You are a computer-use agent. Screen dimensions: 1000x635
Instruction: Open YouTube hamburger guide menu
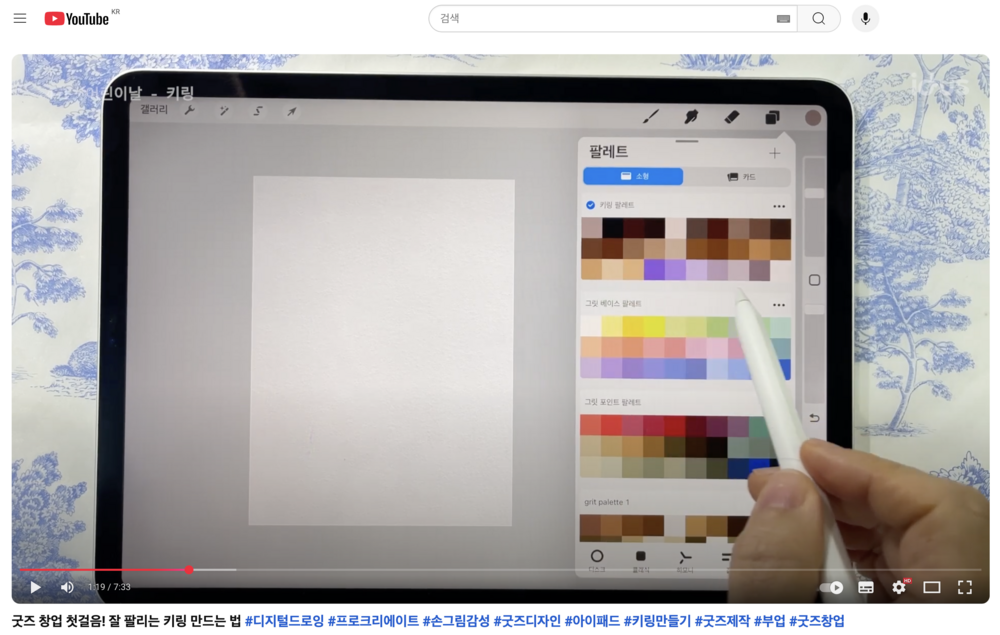coord(20,18)
